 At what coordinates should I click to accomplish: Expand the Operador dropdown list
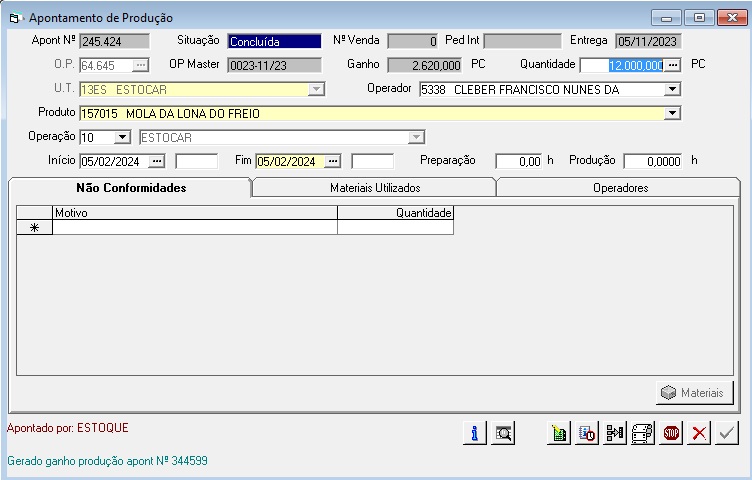pos(673,89)
